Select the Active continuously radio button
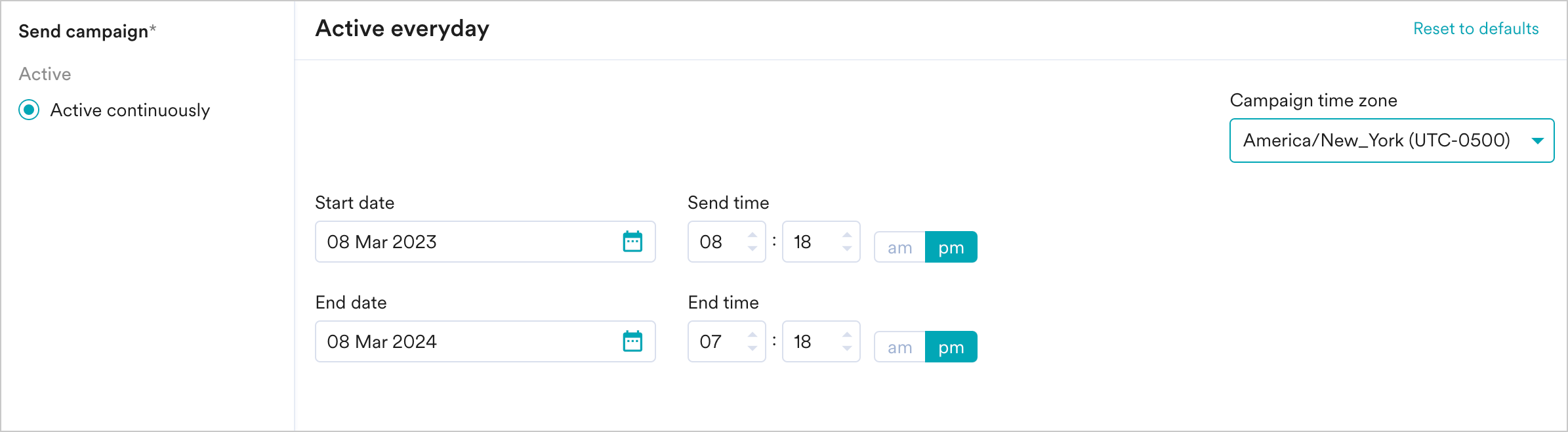The width and height of the screenshot is (1568, 432). (x=29, y=110)
